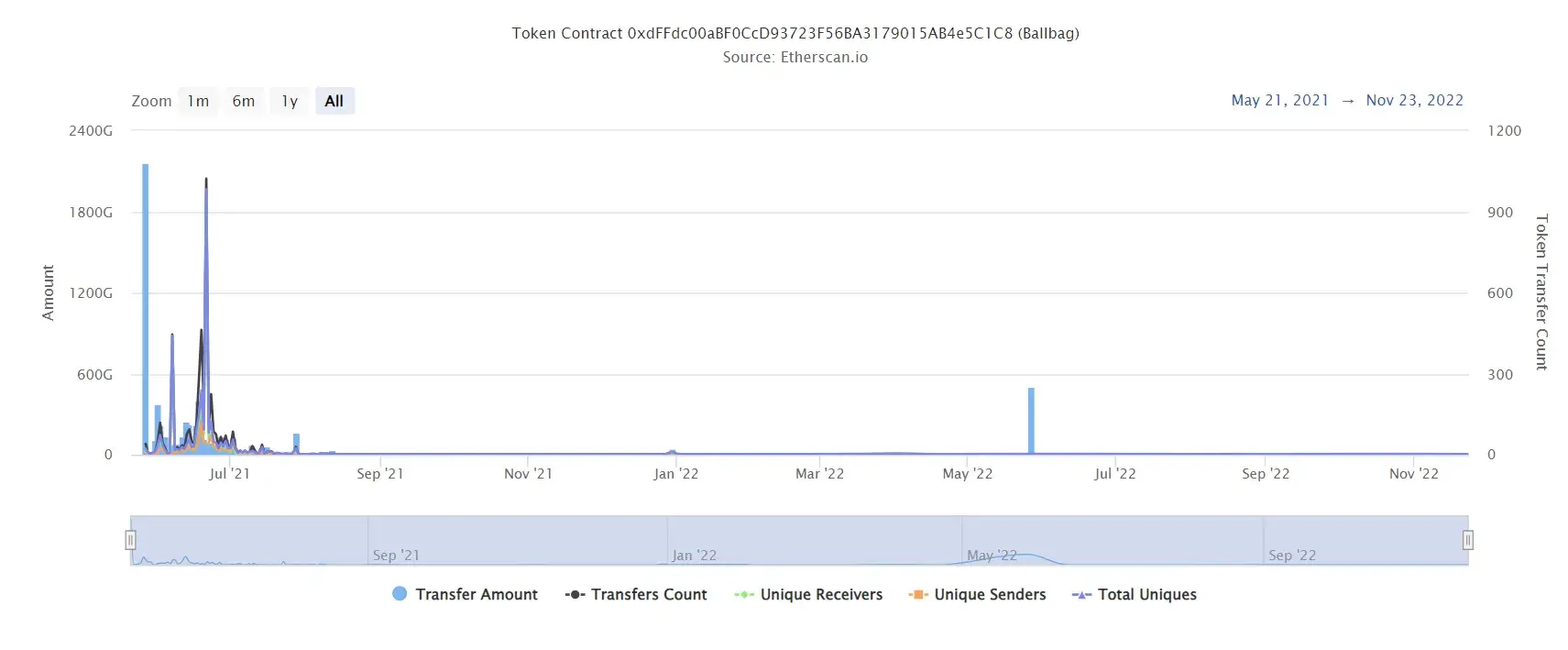
Task: Click the Unique Receivers legend diamond icon
Action: [x=744, y=595]
